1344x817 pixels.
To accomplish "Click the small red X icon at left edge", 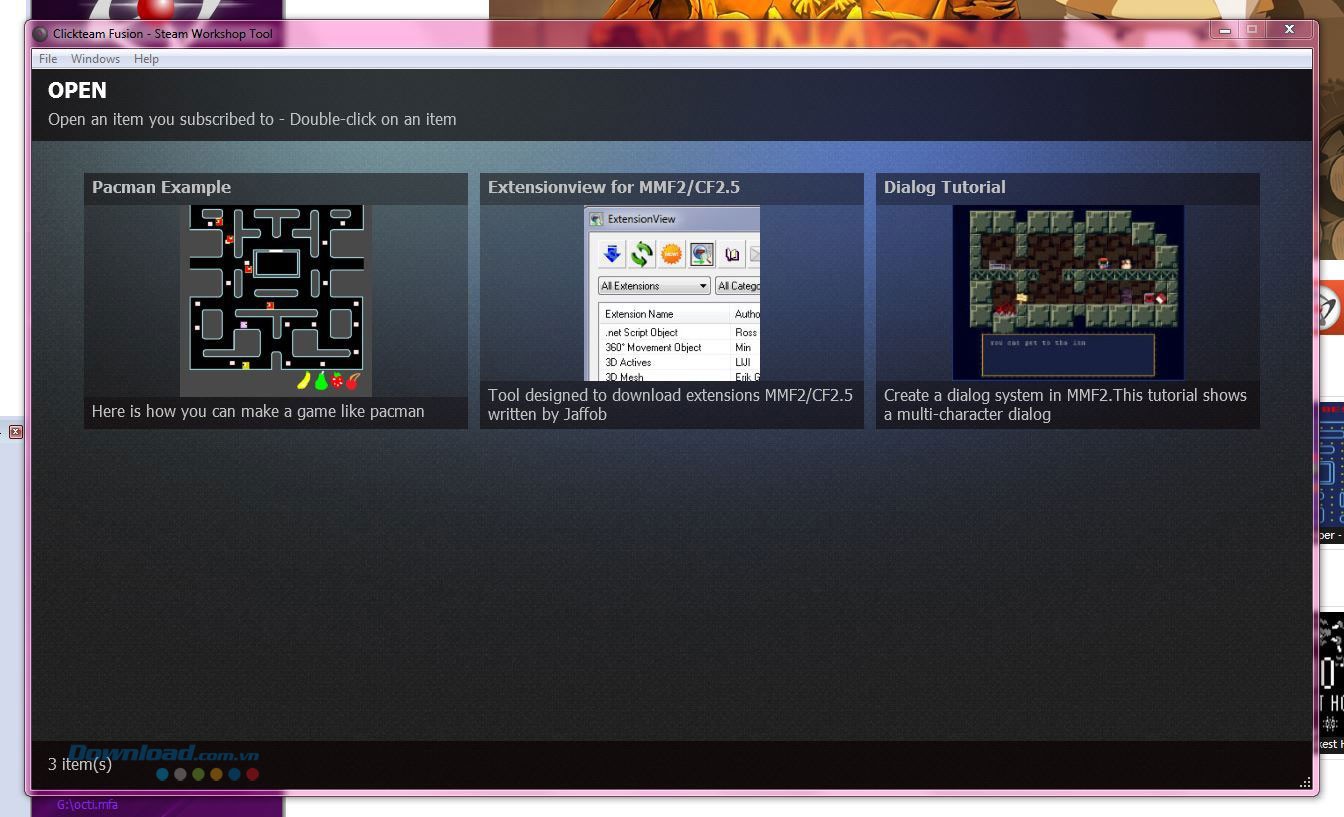I will coord(16,432).
